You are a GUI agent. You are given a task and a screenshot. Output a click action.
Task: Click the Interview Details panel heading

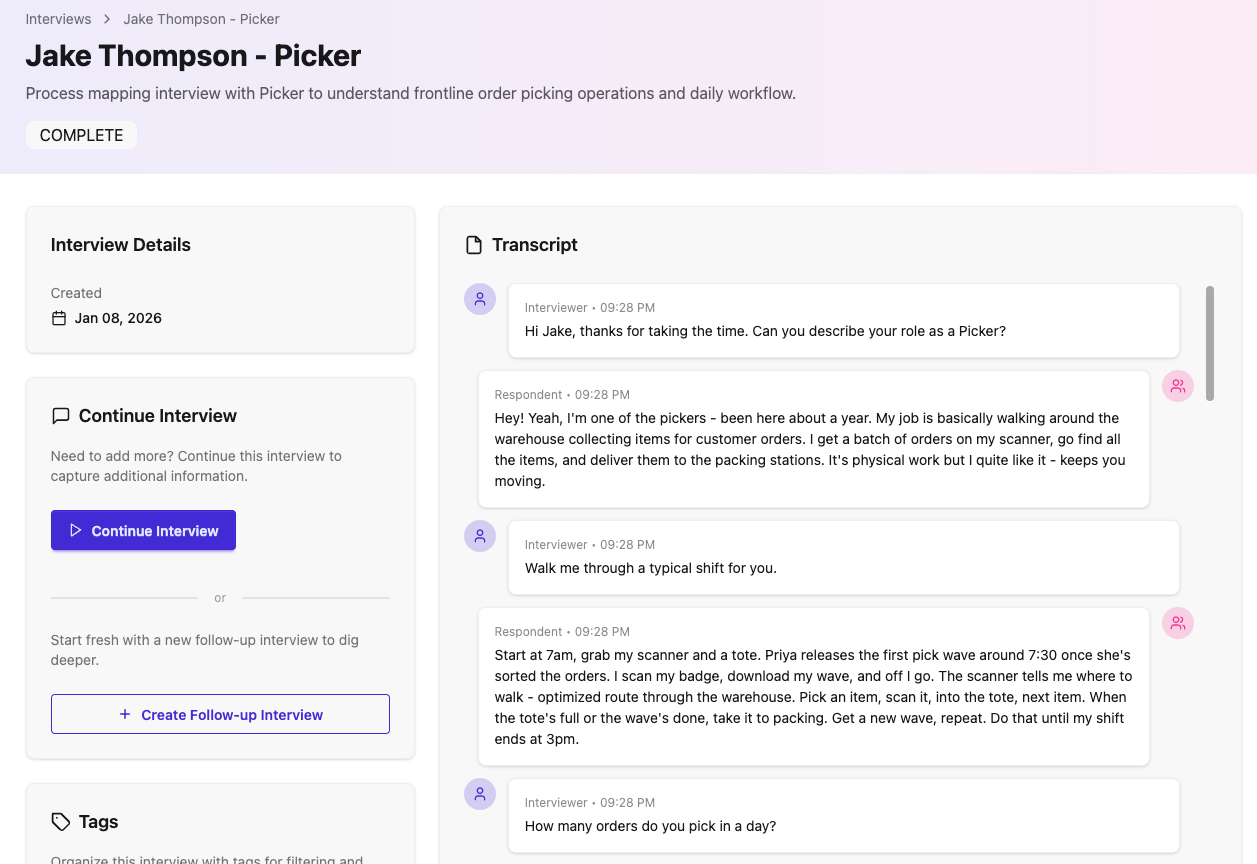(x=120, y=244)
